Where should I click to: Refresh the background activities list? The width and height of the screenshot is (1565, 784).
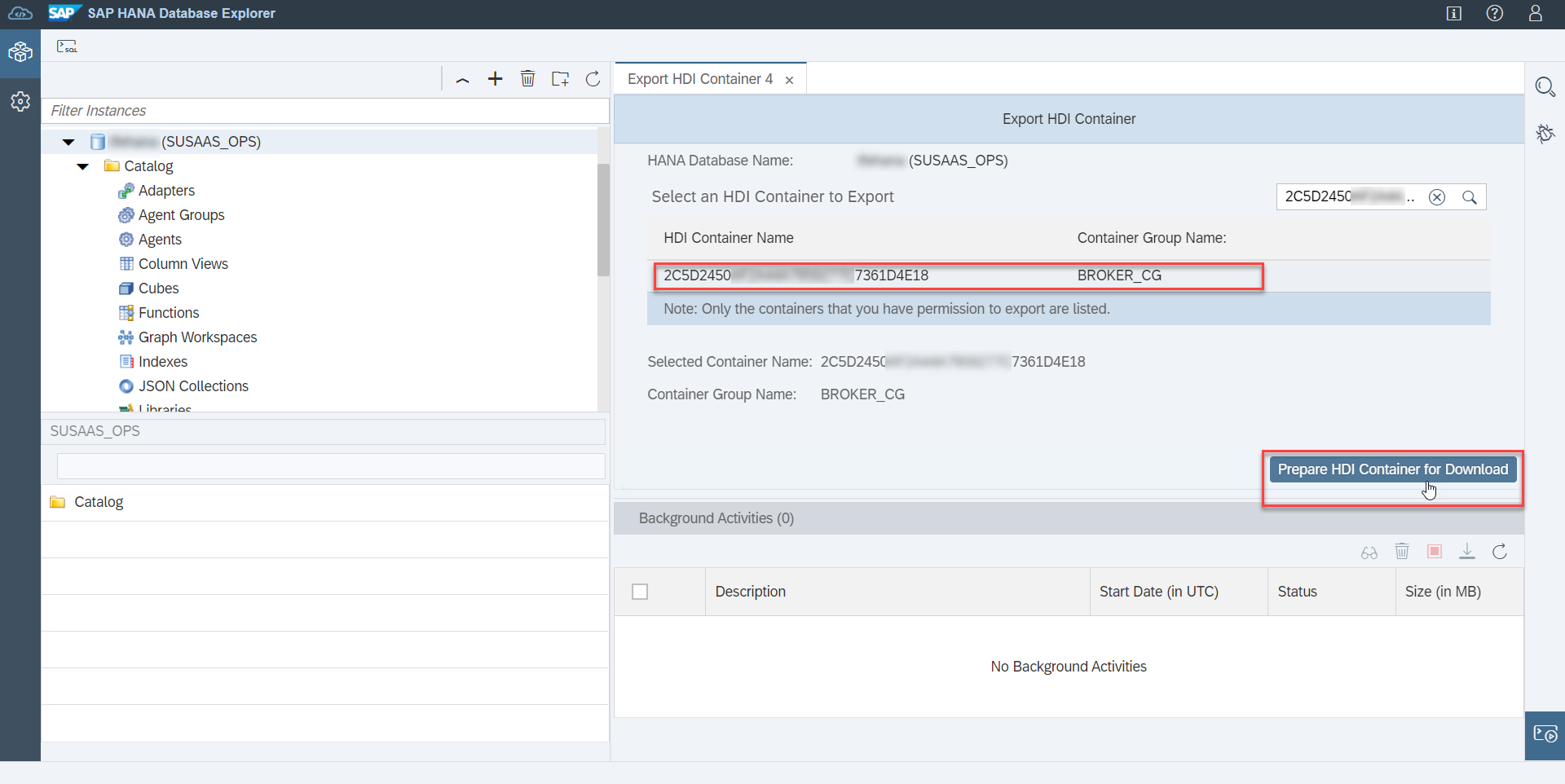1500,552
